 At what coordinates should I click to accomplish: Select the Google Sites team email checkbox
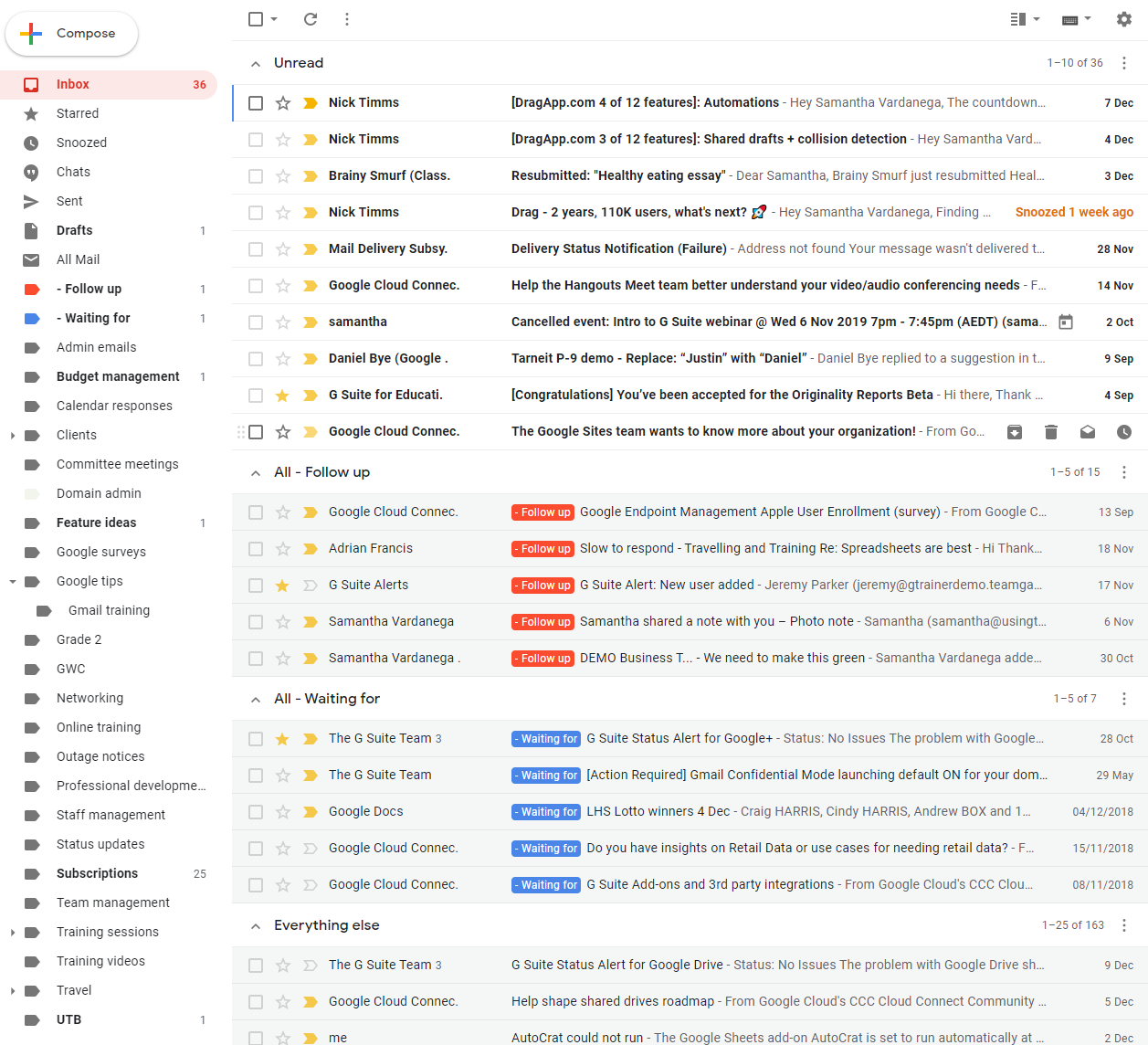pos(256,432)
